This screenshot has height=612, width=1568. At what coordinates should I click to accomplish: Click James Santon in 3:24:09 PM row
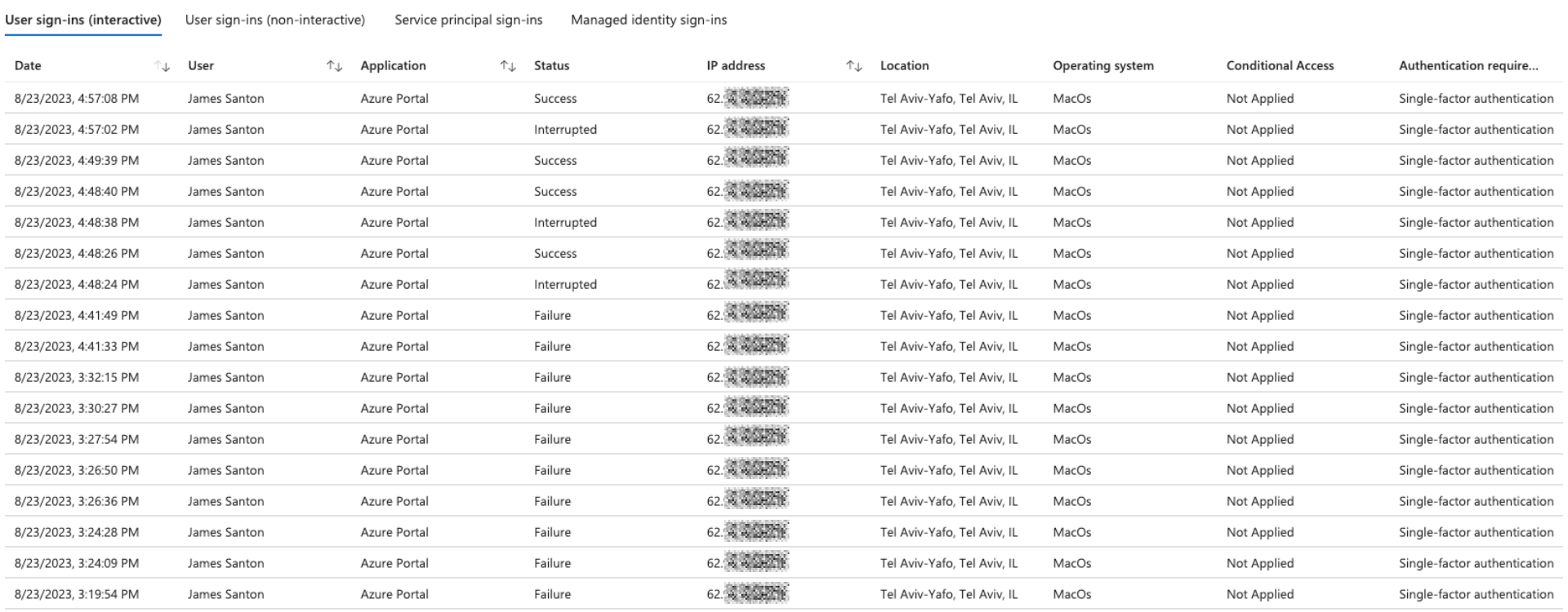point(225,564)
